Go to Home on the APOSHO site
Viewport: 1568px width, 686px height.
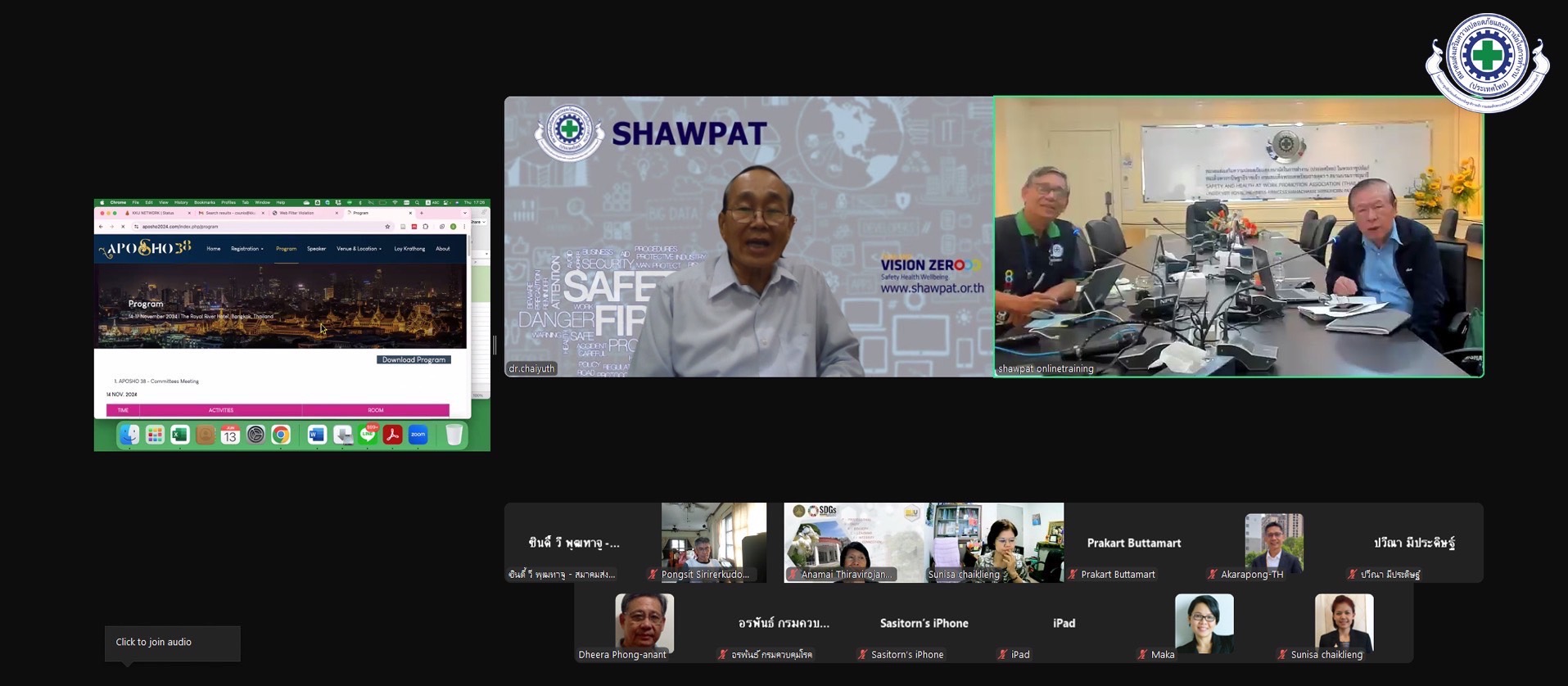click(x=214, y=249)
